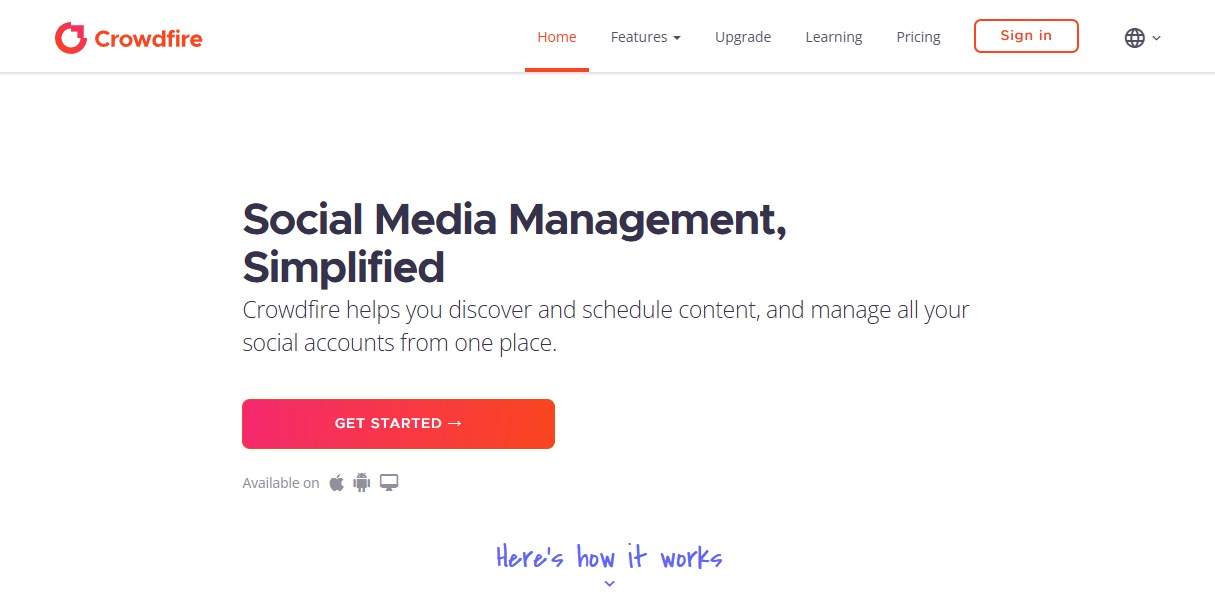Screen dimensions: 1215x607
Task: Click the Available on label
Action: pos(280,482)
